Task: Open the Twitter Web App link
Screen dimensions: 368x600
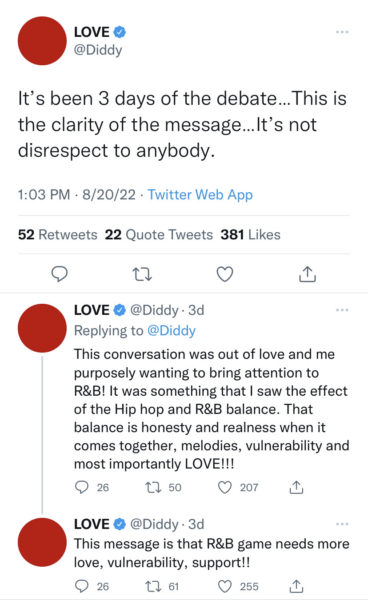Action: pyautogui.click(x=200, y=195)
